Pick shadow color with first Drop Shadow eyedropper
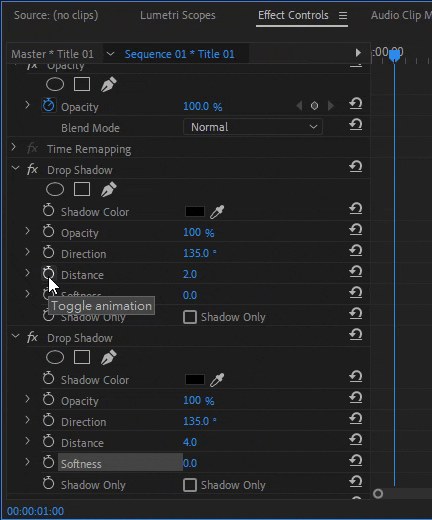The height and width of the screenshot is (520, 432). click(x=217, y=212)
